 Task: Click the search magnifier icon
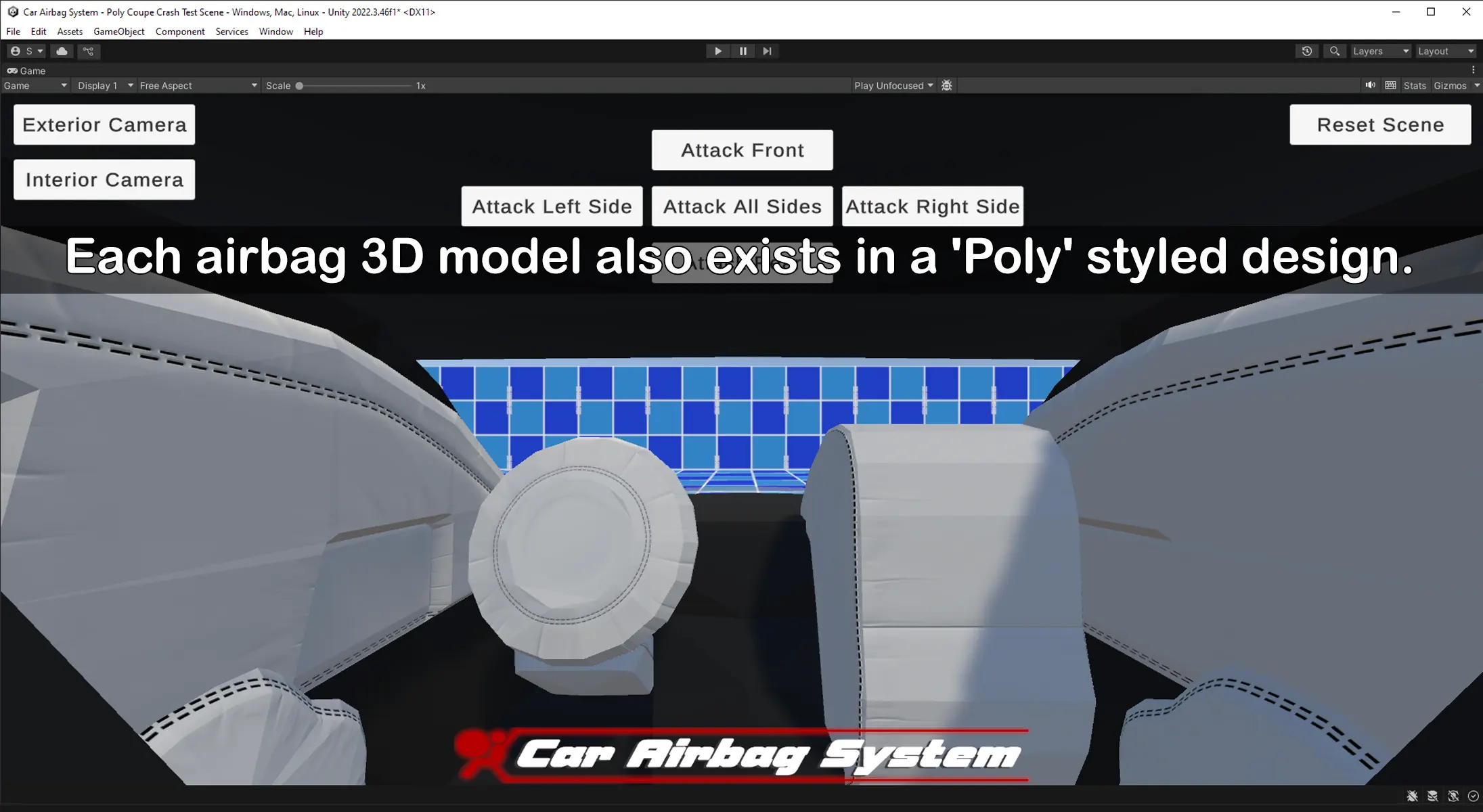(x=1334, y=51)
